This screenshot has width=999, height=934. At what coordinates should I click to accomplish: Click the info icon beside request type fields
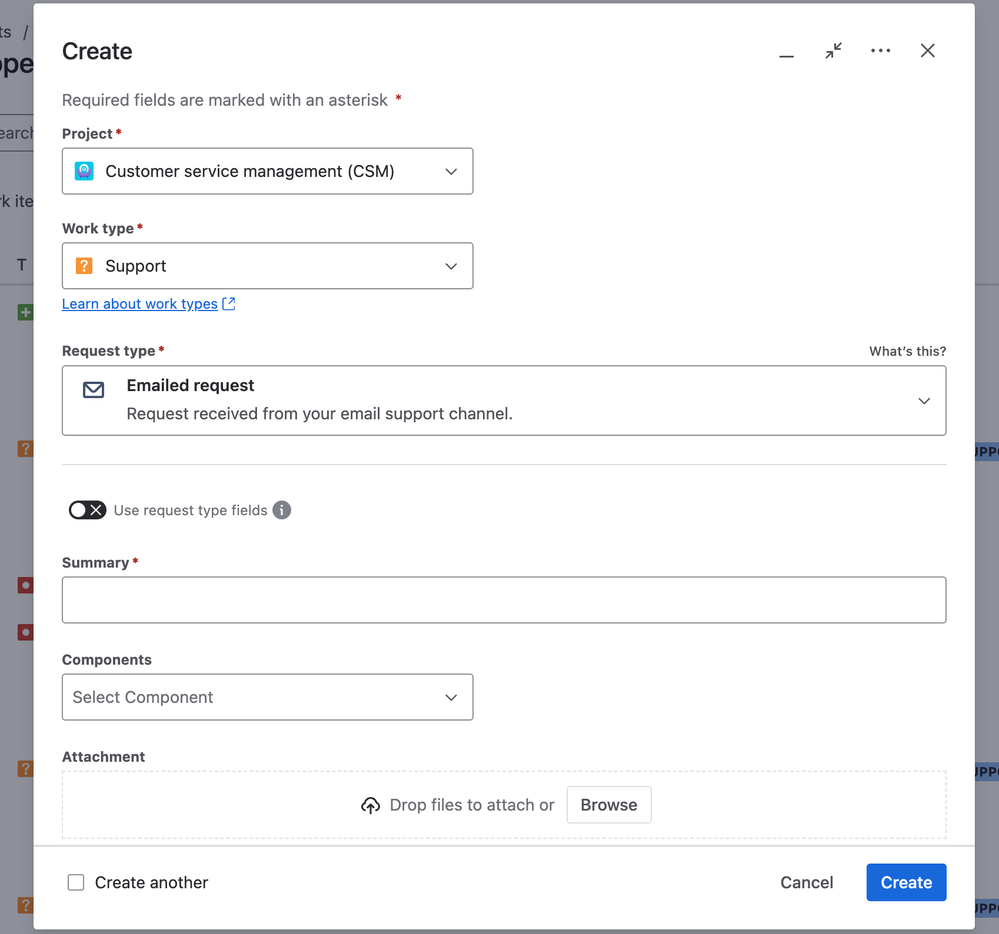pos(282,510)
